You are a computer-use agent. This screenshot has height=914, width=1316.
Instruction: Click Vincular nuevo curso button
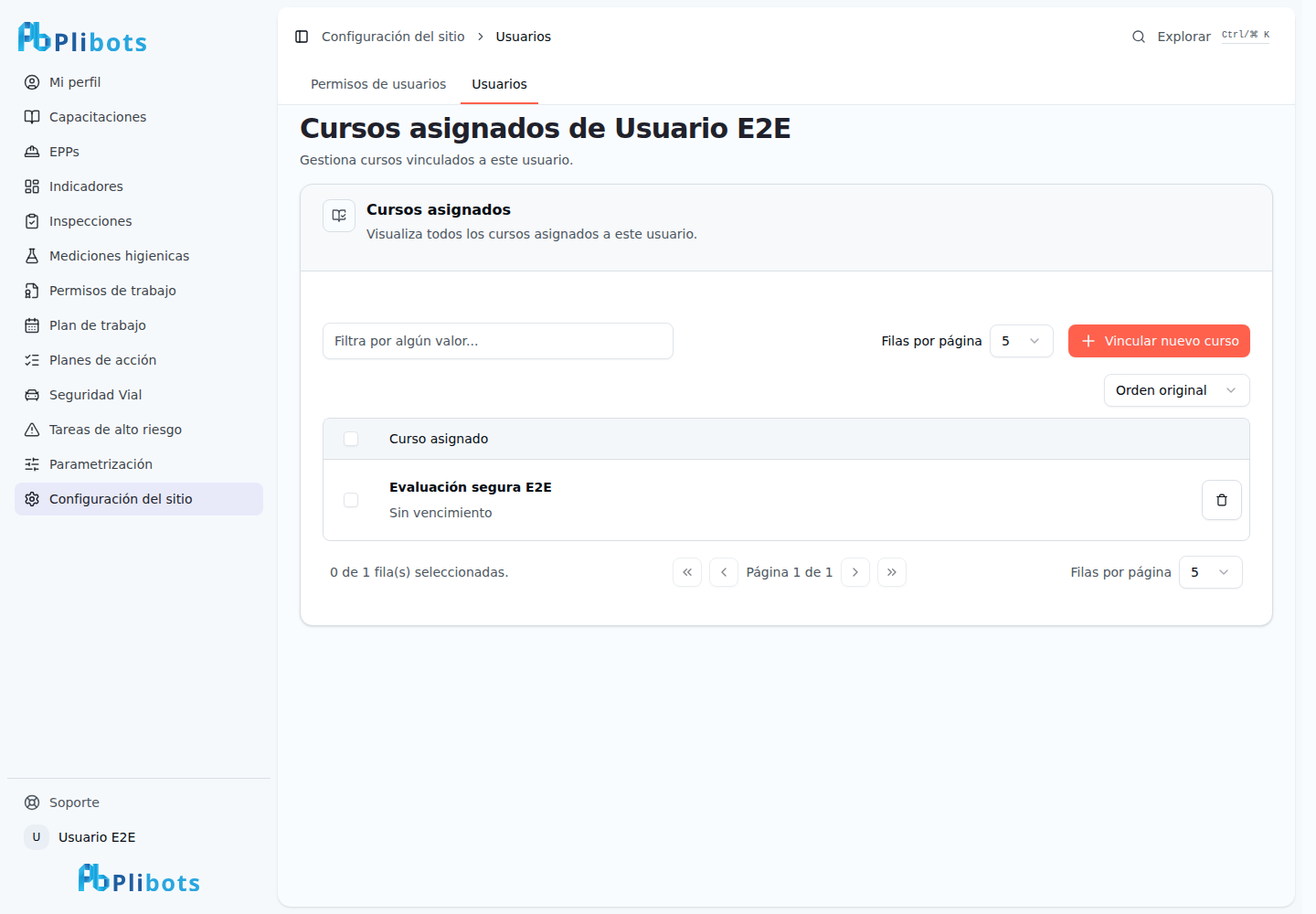point(1159,341)
